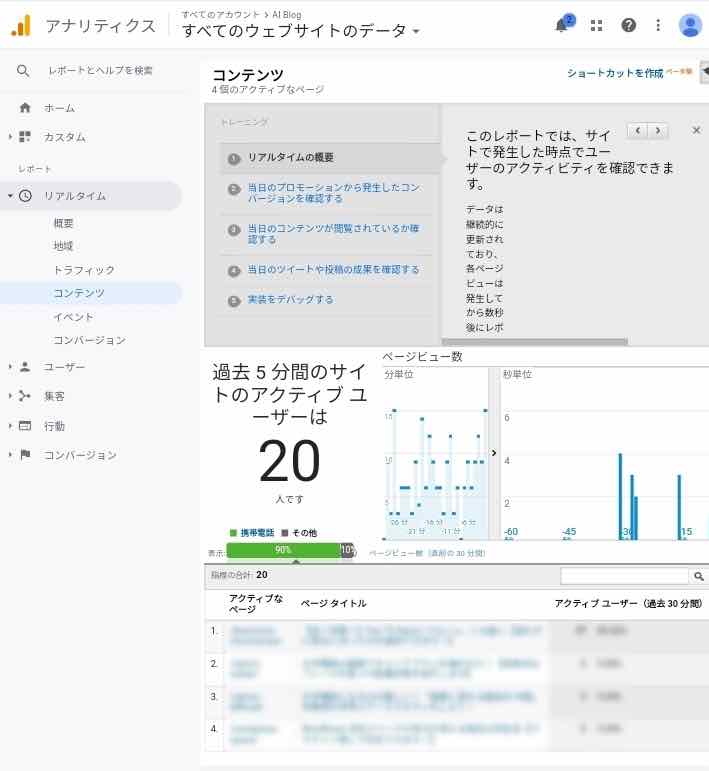709x771 pixels.
Task: Open the vertical three-dot menu
Action: coord(658,25)
